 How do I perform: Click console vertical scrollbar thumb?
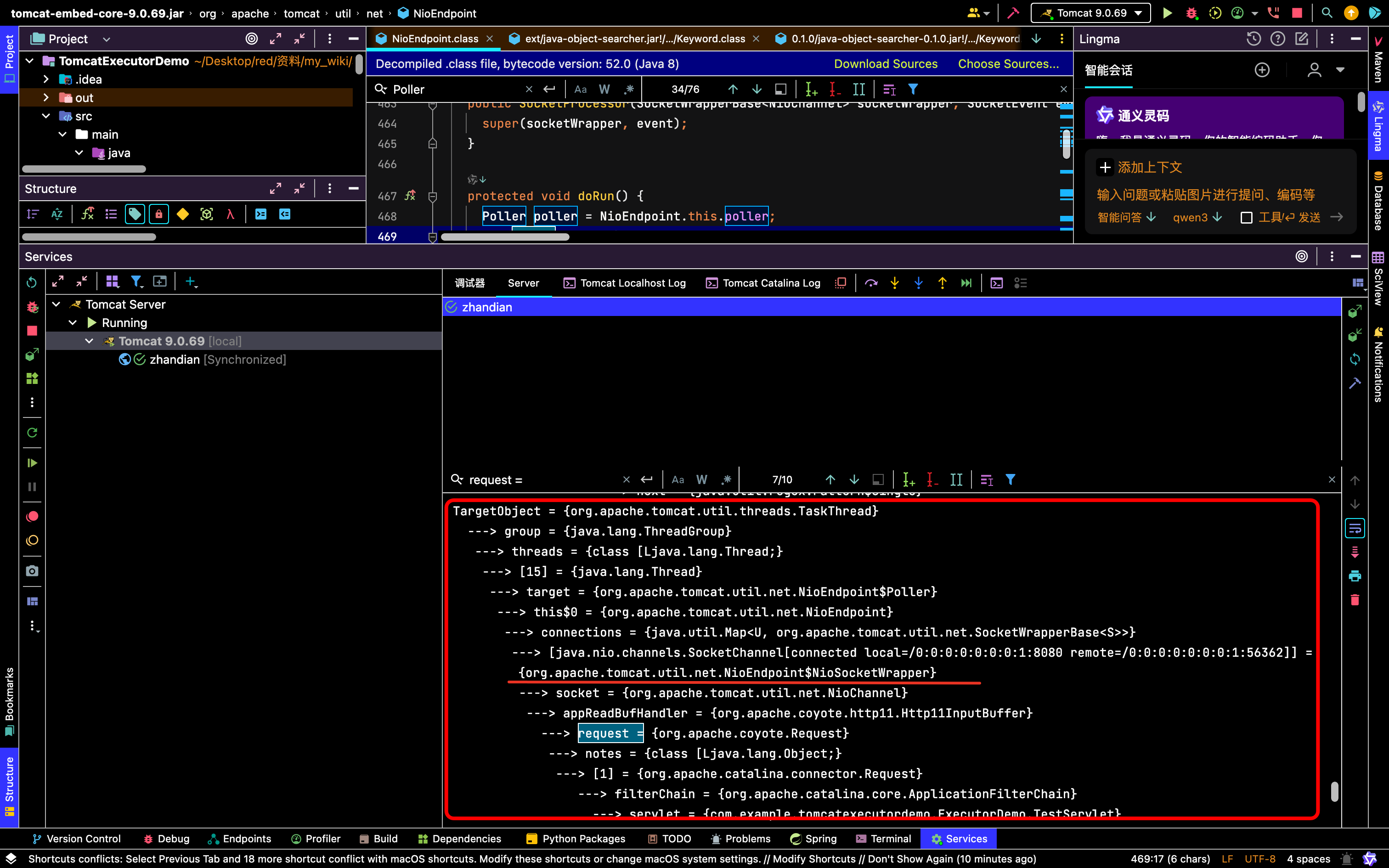[1334, 792]
